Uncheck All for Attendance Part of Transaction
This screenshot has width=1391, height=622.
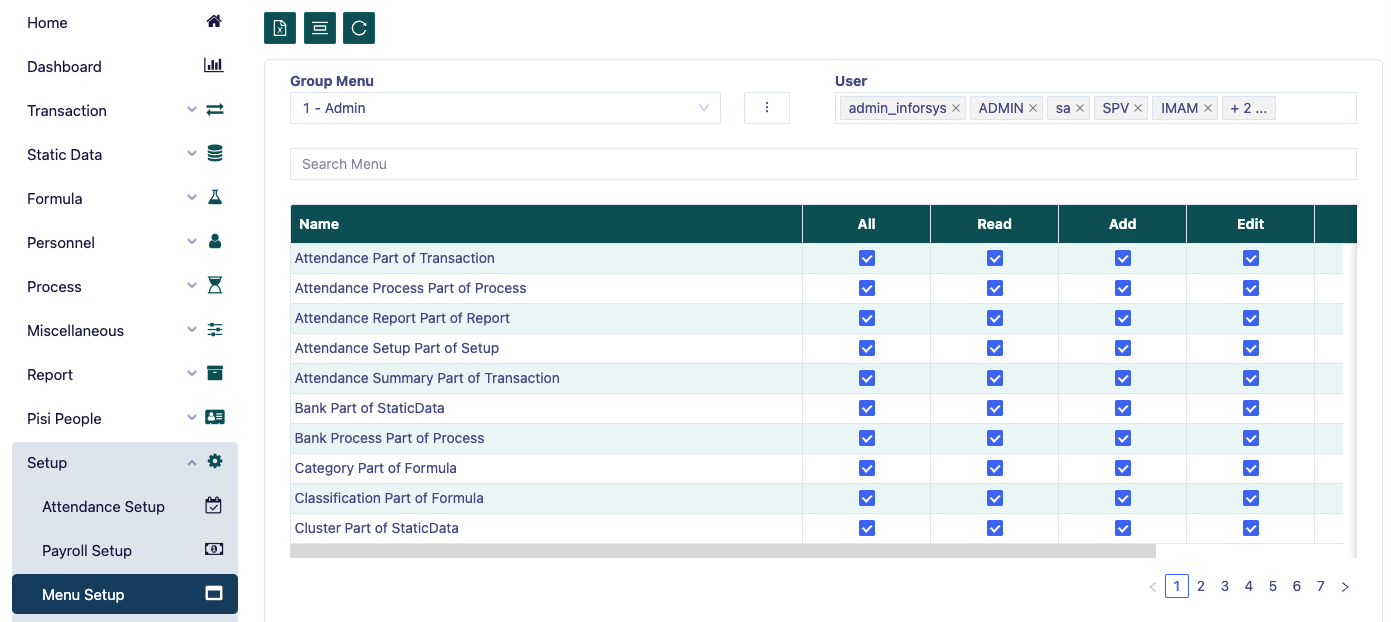[x=867, y=258]
